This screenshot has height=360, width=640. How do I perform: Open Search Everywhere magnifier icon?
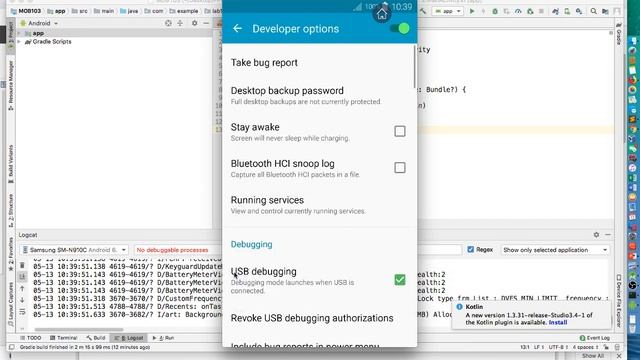click(x=593, y=11)
